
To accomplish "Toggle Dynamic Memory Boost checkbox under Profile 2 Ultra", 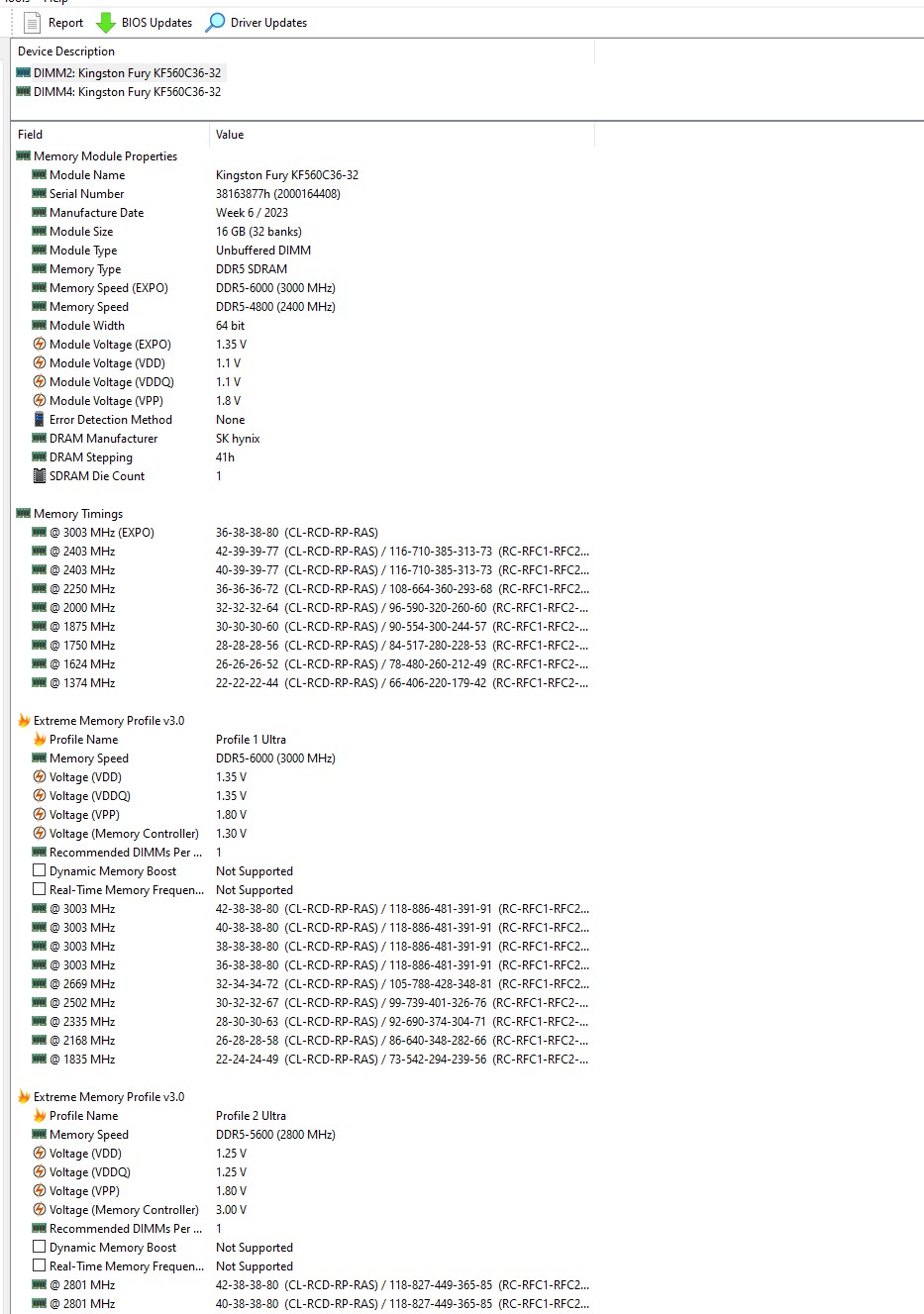I will (x=40, y=1247).
